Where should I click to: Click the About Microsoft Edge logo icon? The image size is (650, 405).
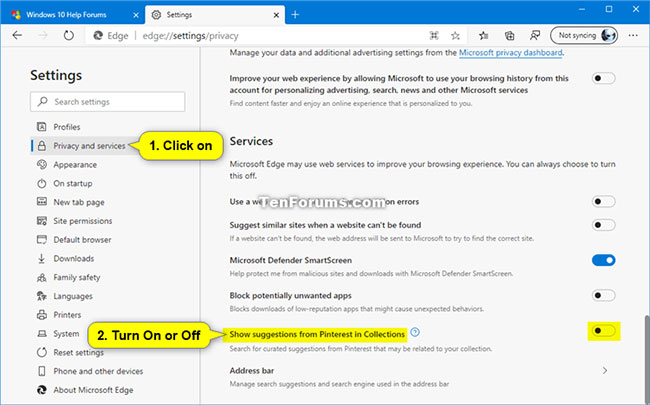click(41, 390)
